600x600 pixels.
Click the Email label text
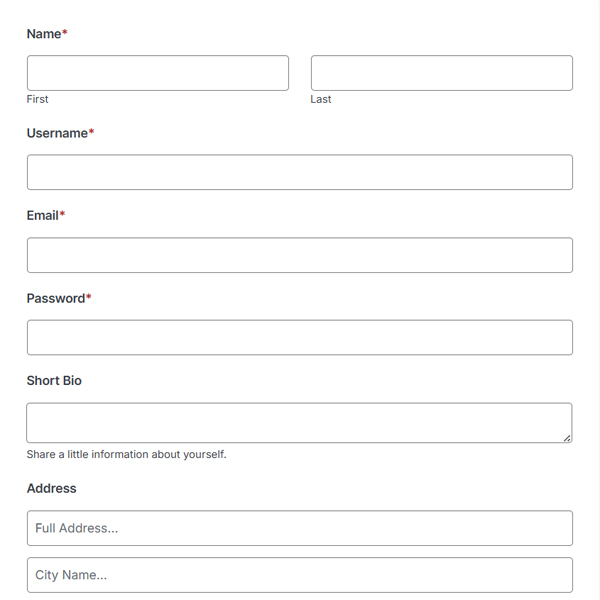[43, 215]
